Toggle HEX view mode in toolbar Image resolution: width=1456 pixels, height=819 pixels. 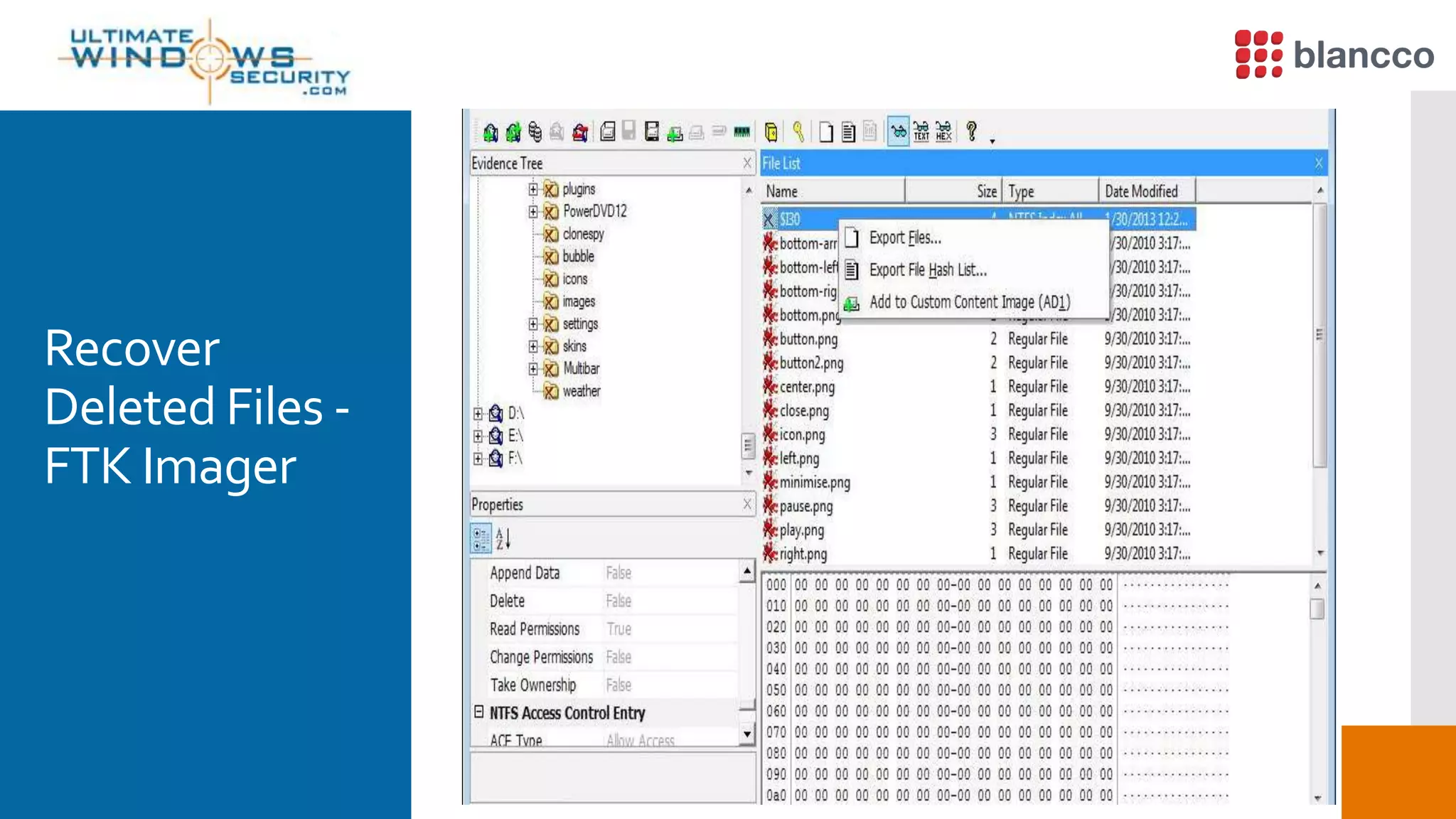click(943, 132)
